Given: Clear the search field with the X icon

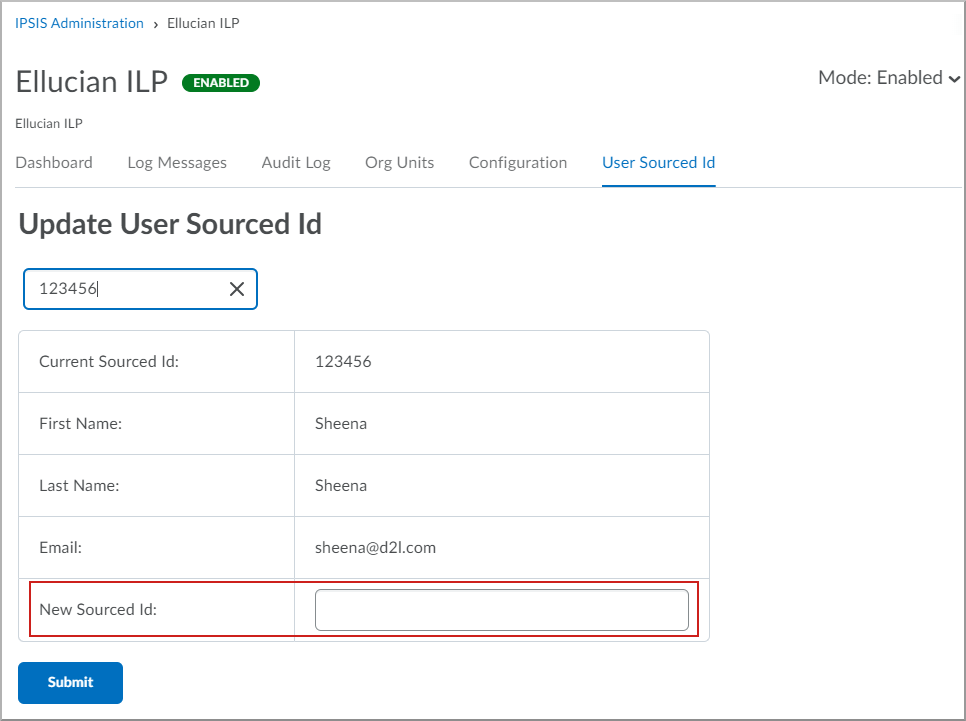Looking at the screenshot, I should (x=237, y=289).
